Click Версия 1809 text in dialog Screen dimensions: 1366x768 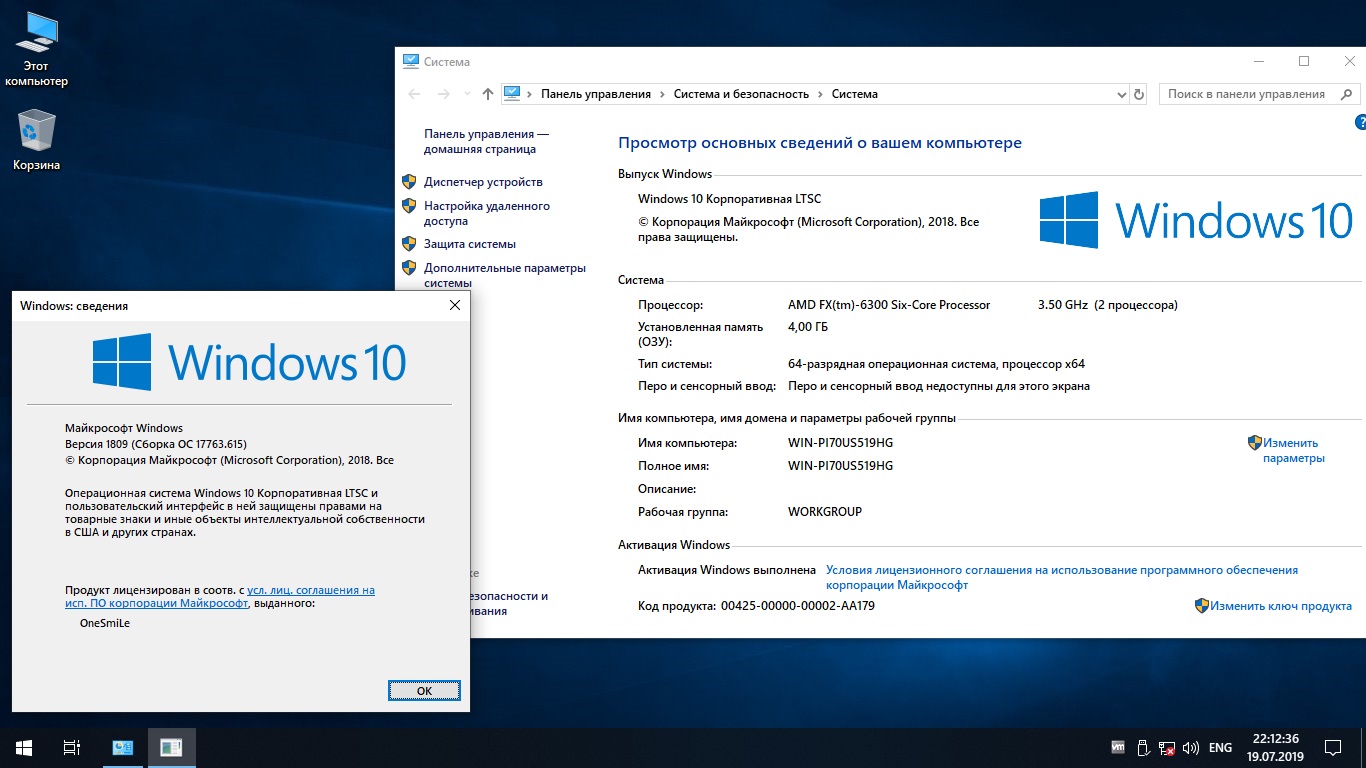pos(155,444)
